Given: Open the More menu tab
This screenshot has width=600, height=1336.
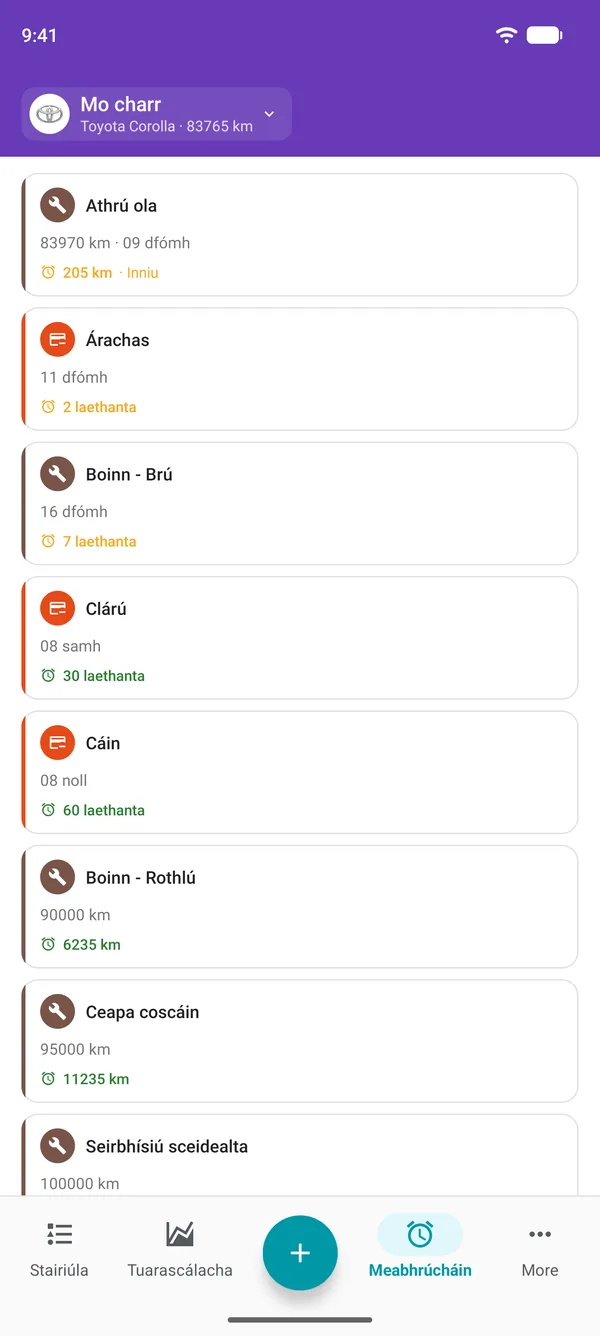Looking at the screenshot, I should [540, 1250].
